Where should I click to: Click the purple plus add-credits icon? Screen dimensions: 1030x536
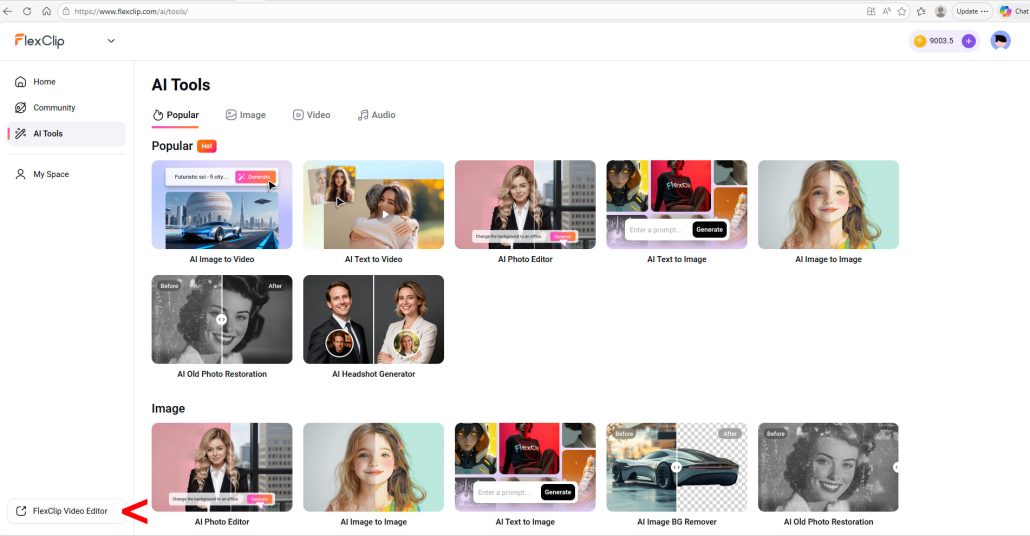pyautogui.click(x=968, y=41)
